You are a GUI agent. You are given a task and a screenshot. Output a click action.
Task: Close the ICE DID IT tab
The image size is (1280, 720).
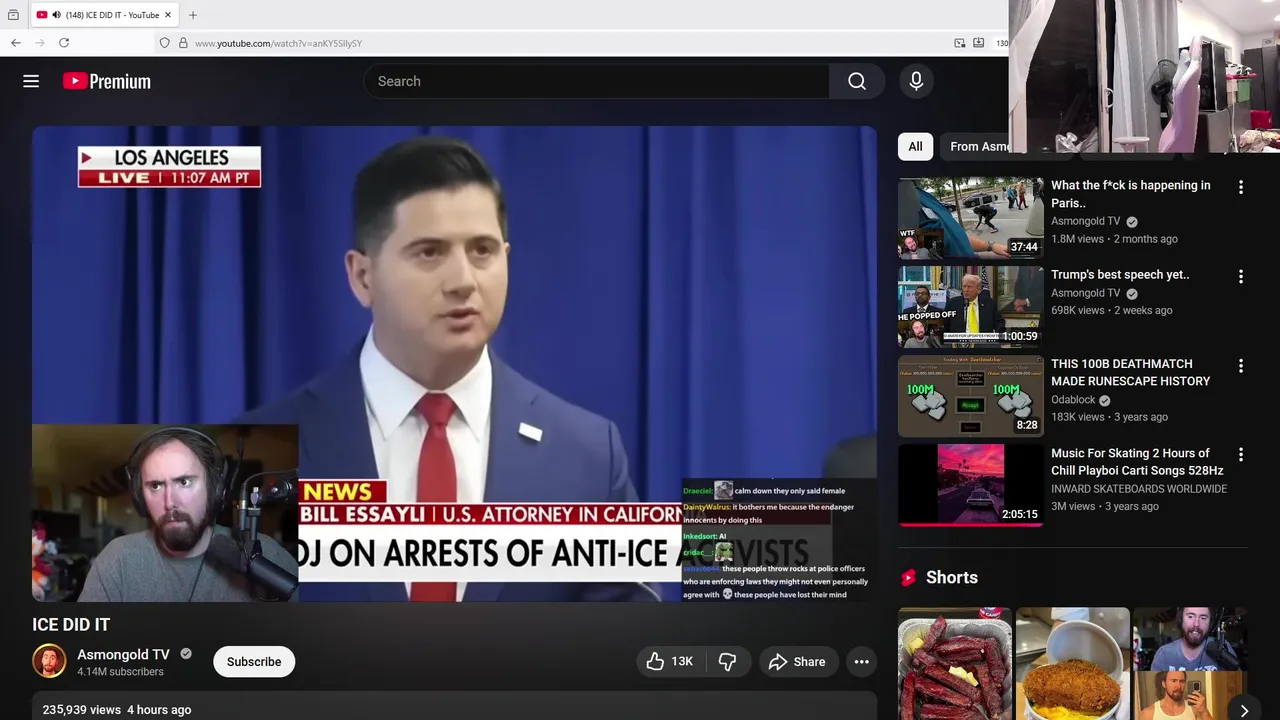coord(168,15)
